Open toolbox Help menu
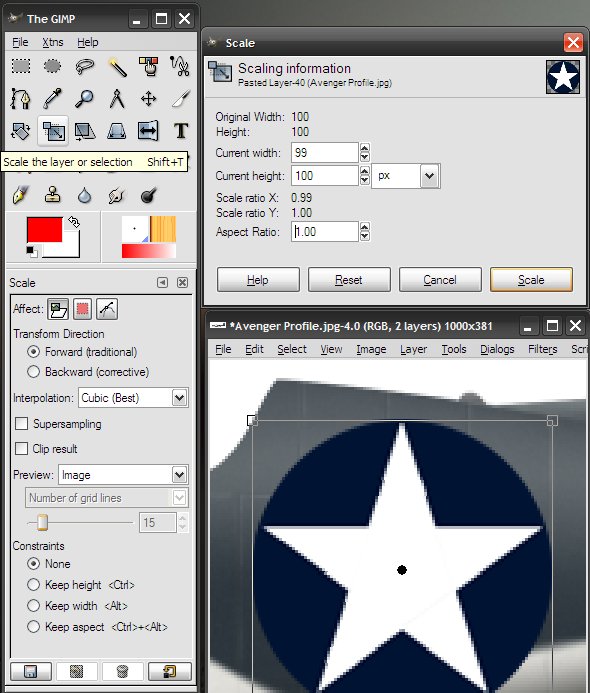 click(88, 42)
